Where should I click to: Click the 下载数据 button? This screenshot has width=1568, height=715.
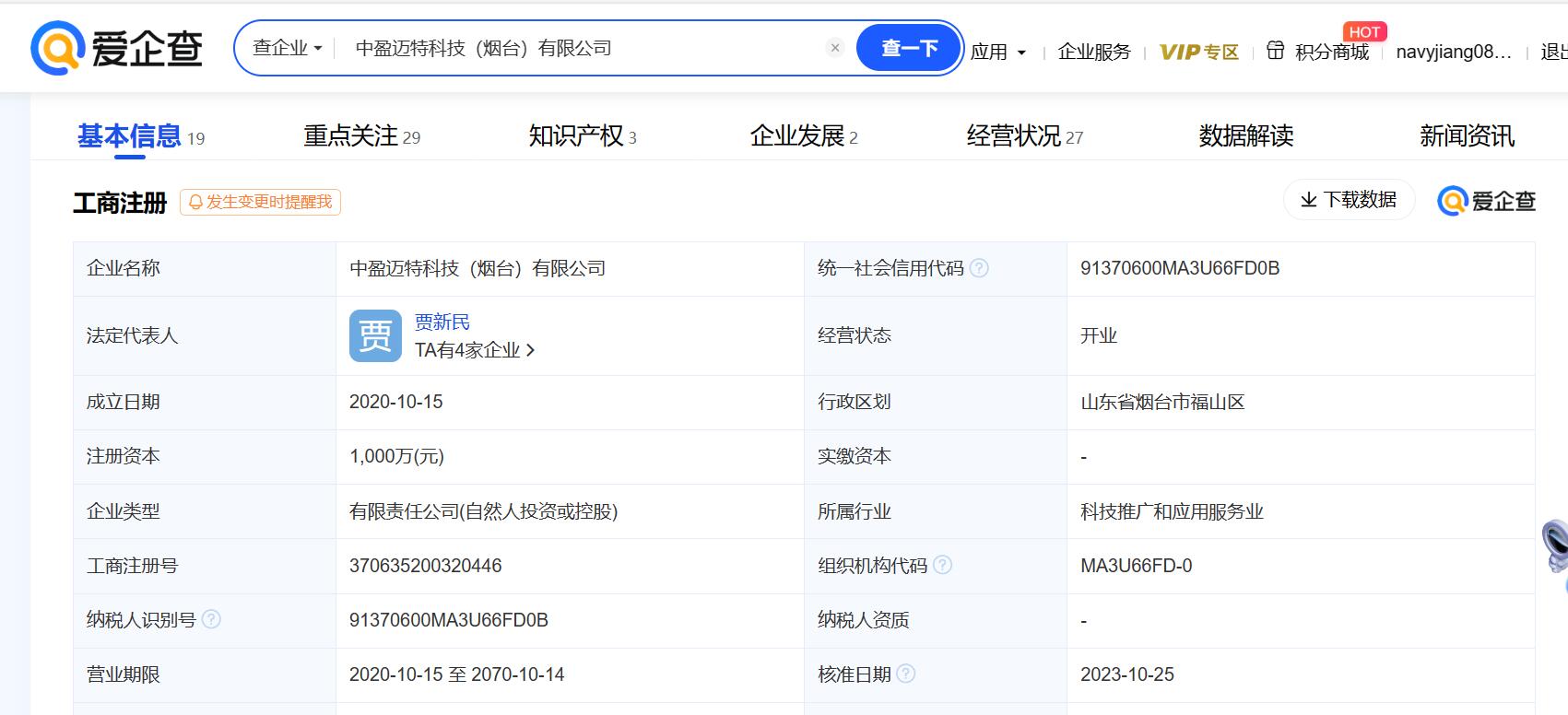(x=1349, y=200)
